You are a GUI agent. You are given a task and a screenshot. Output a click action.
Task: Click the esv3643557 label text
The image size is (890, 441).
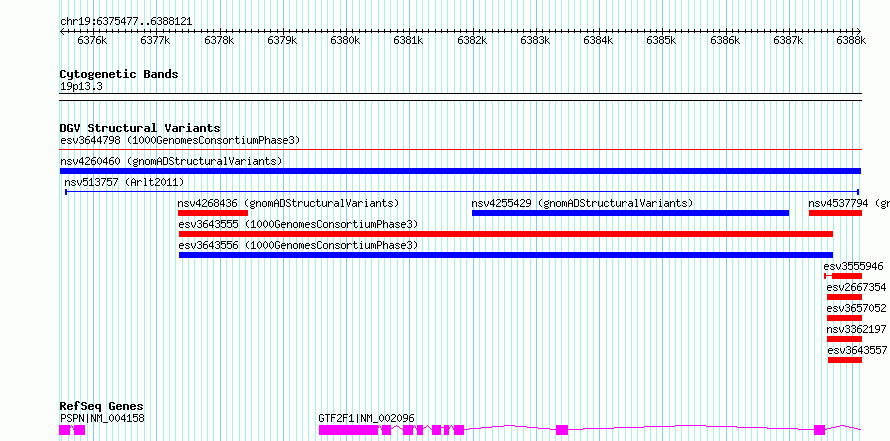pos(857,350)
